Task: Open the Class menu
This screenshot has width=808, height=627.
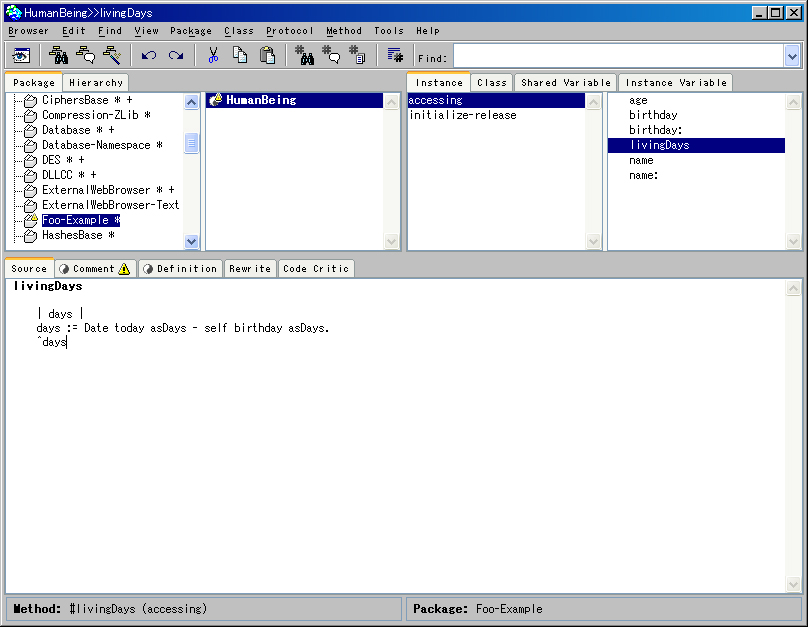Action: click(x=239, y=31)
